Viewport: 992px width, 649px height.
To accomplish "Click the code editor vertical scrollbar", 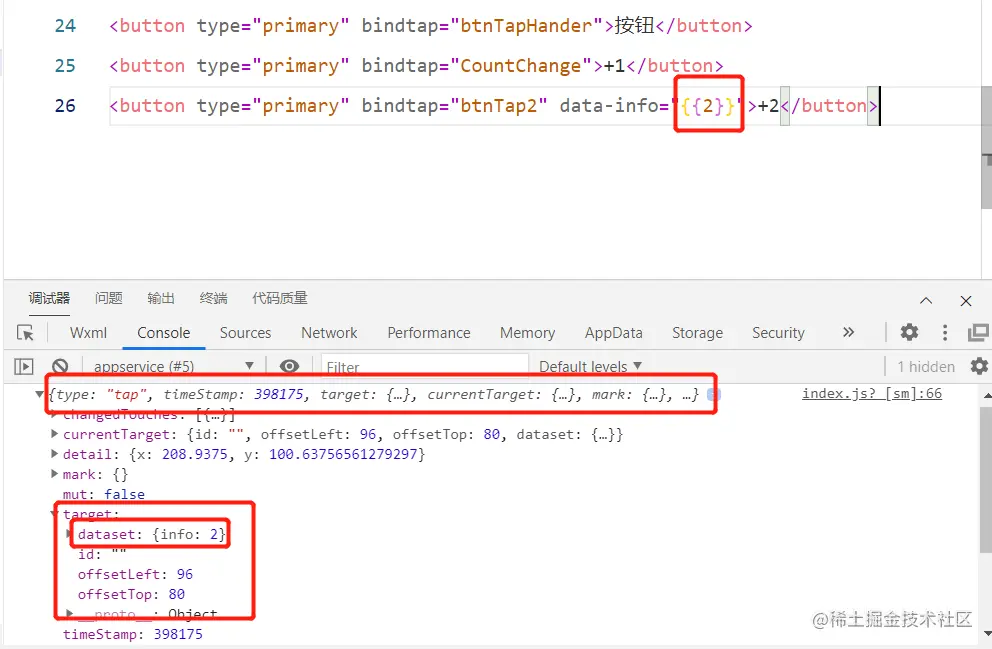I will (x=986, y=147).
